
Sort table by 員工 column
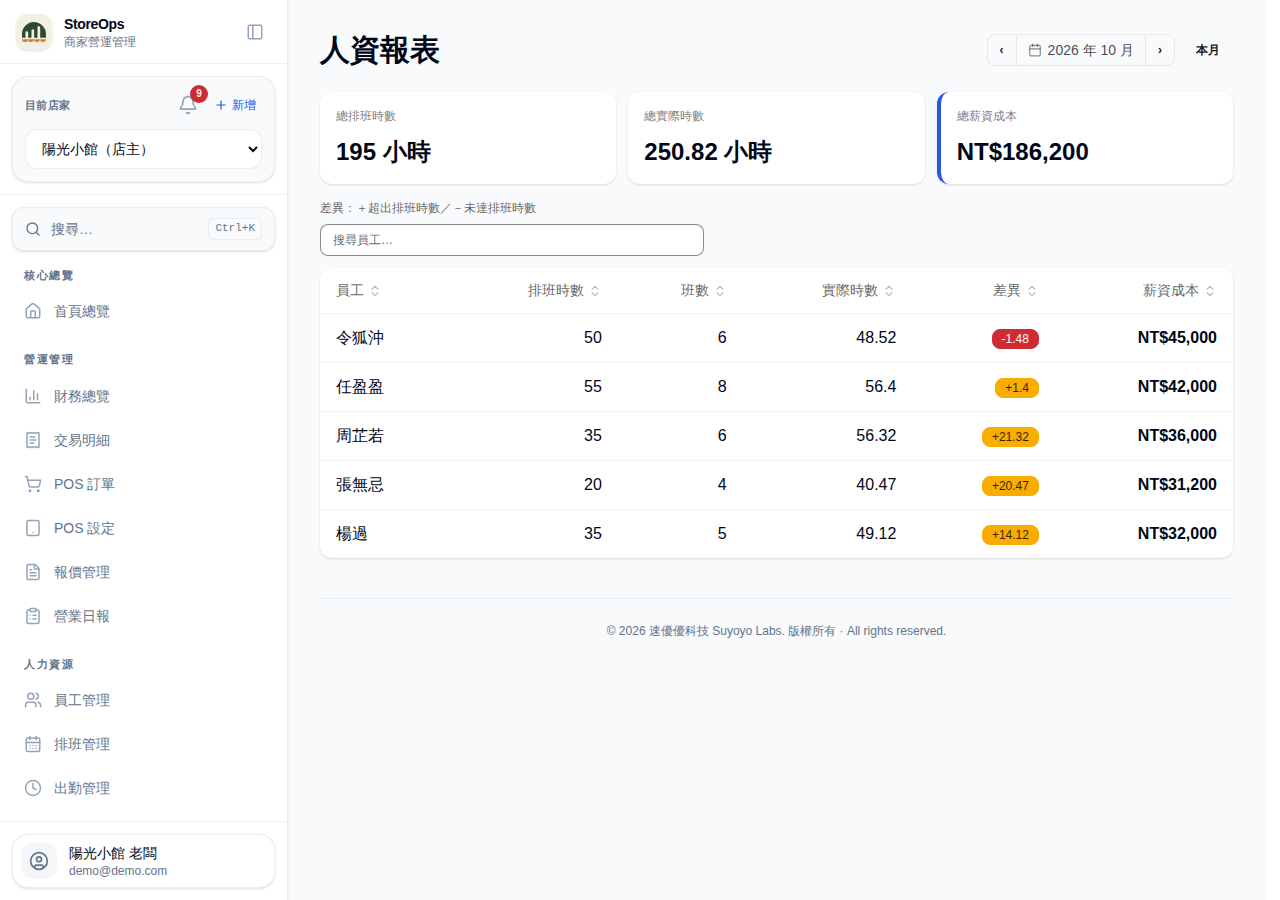358,291
